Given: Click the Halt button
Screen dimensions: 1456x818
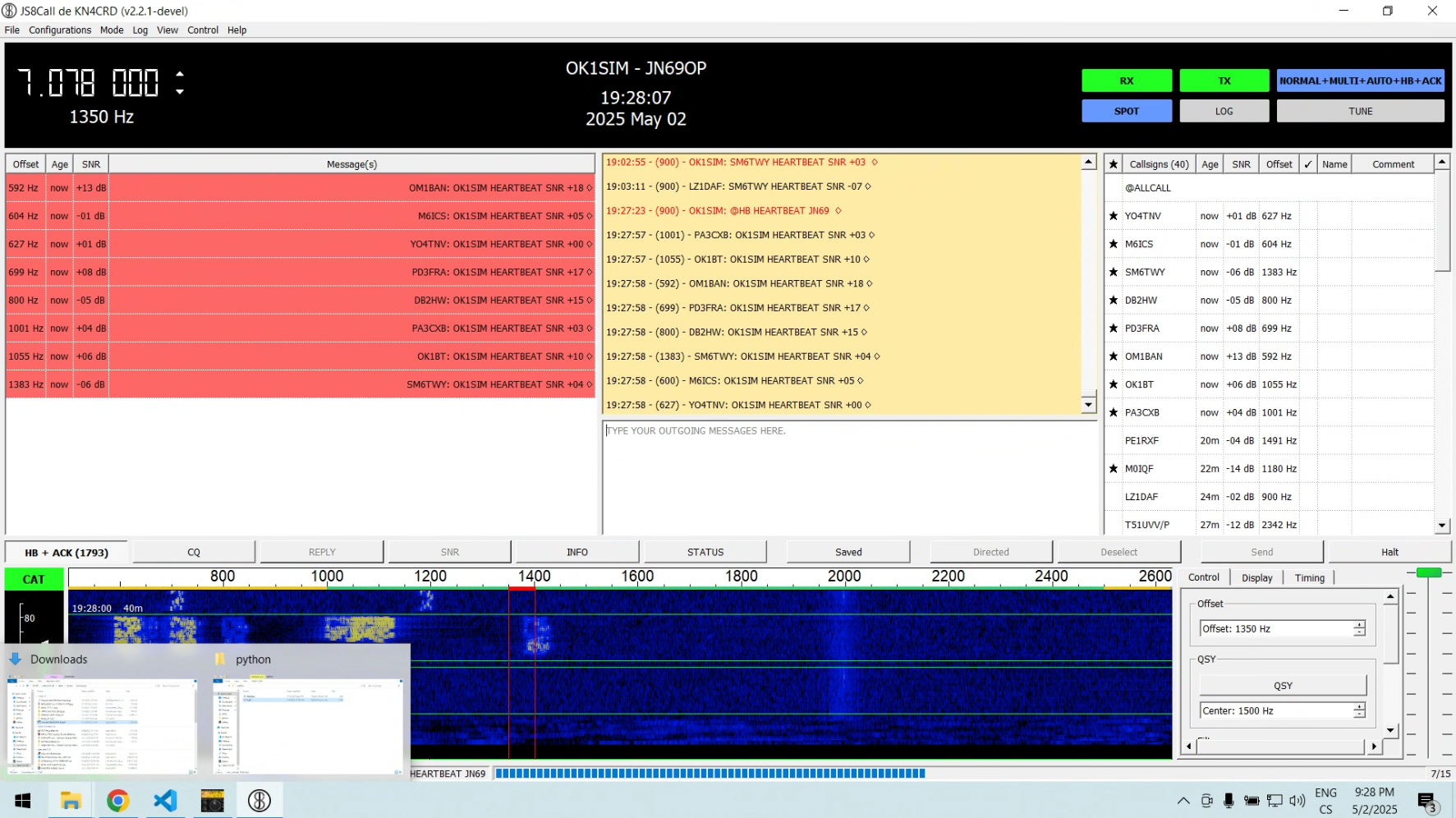Looking at the screenshot, I should pyautogui.click(x=1389, y=553).
